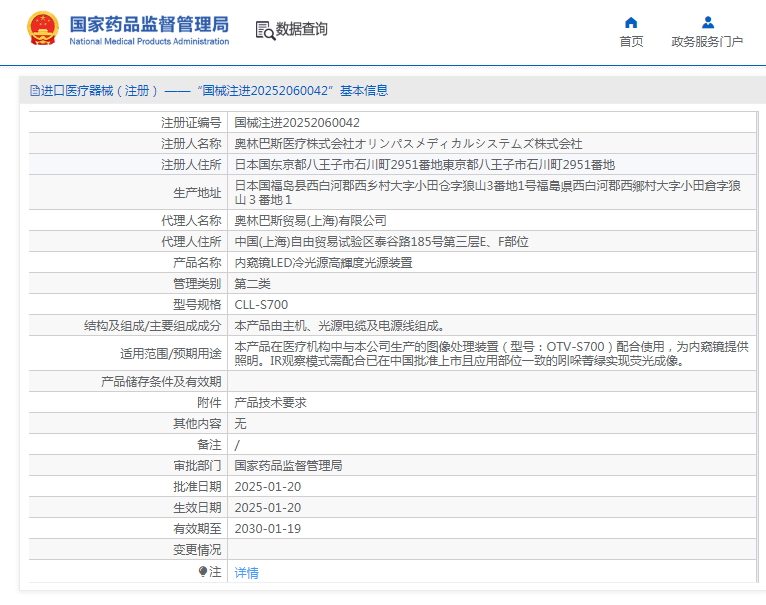The image size is (766, 605).
Task: Select the 产品名称 label
Action: pyautogui.click(x=197, y=262)
